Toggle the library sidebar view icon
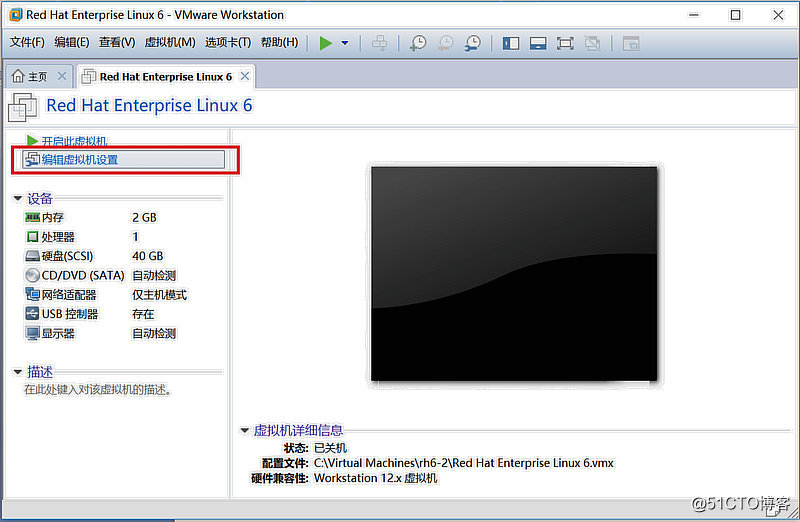Screen dimensions: 800x522 tap(511, 43)
